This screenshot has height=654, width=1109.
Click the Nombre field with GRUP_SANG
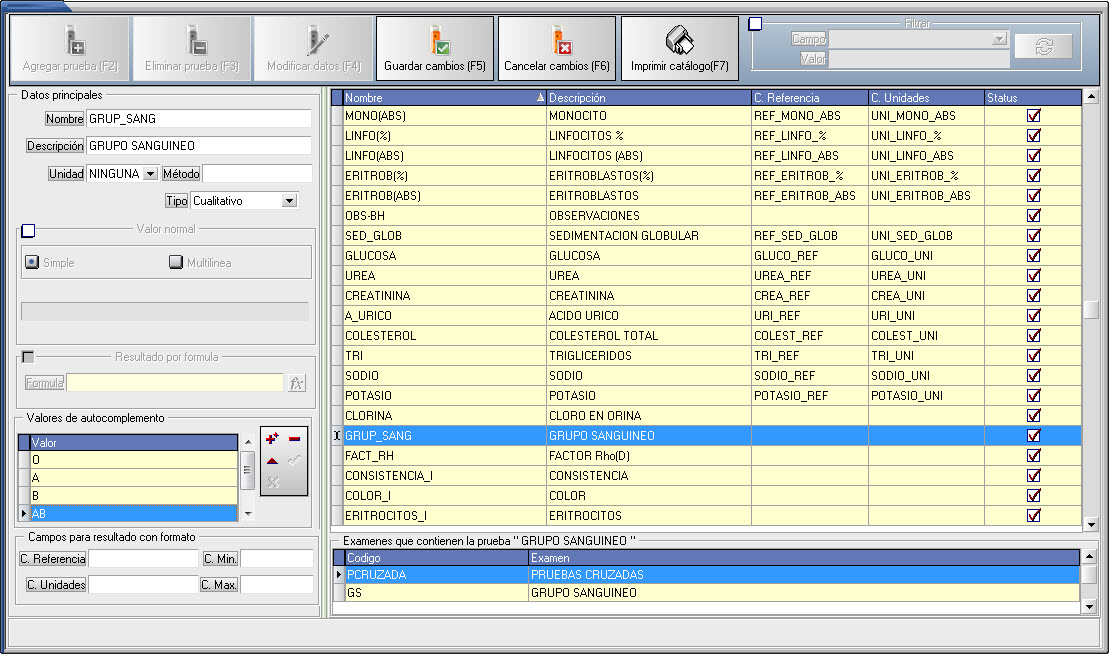tap(199, 119)
